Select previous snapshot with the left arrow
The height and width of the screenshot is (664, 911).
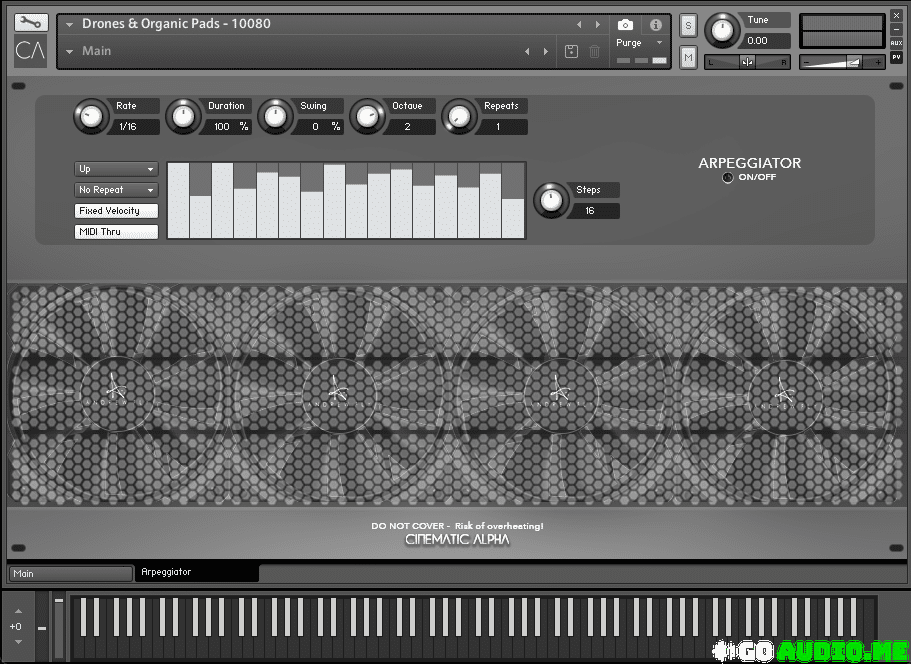tap(528, 51)
